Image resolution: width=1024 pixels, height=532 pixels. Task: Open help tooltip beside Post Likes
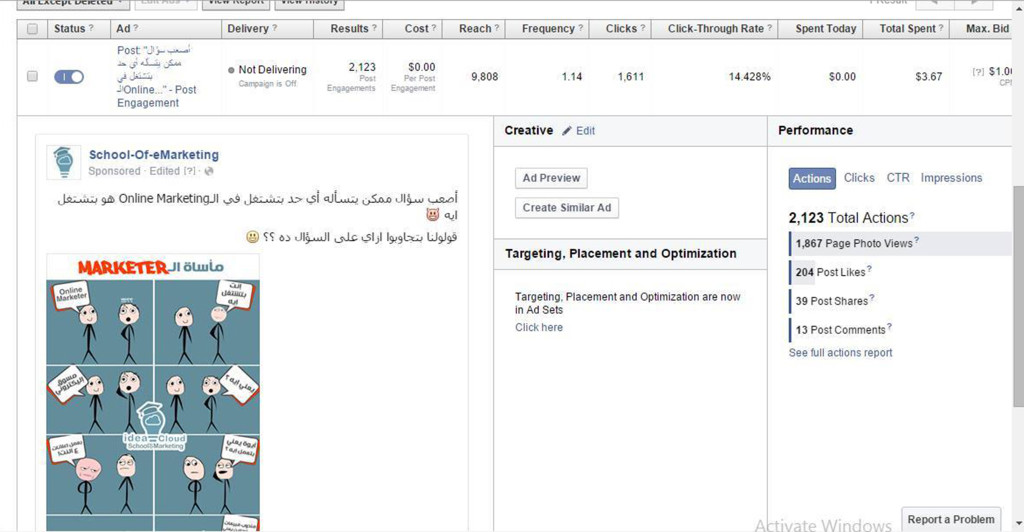pyautogui.click(x=869, y=270)
